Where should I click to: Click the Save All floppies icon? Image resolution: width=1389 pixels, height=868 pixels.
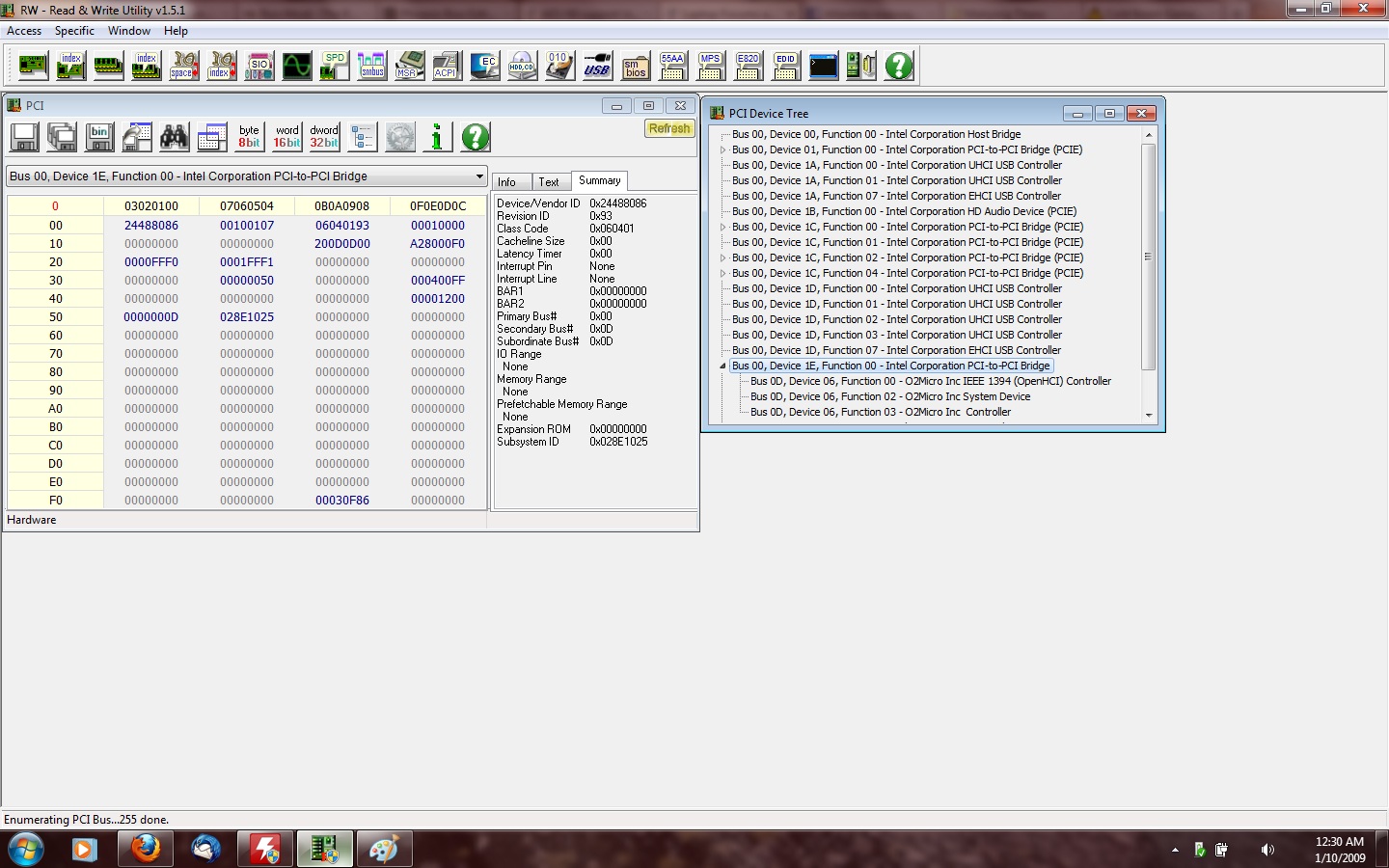63,137
